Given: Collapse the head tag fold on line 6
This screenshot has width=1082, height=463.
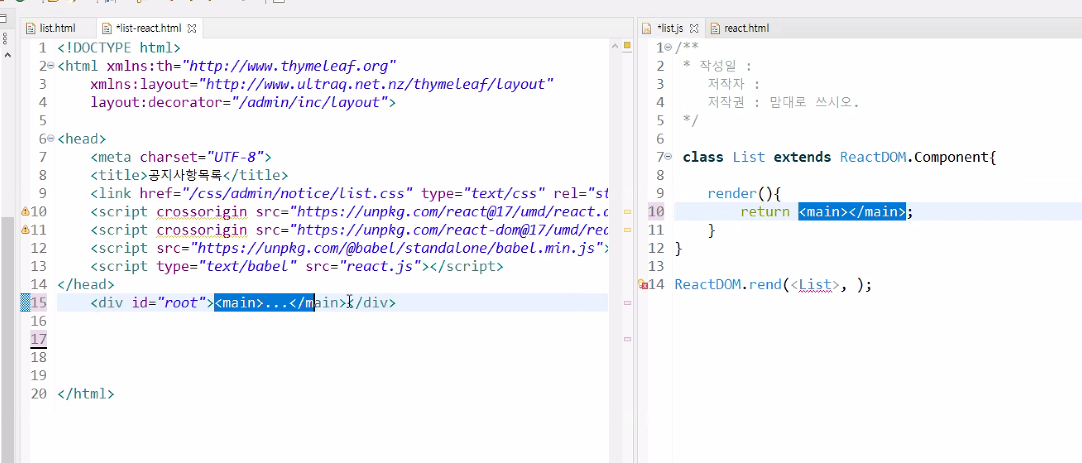Looking at the screenshot, I should coord(51,139).
